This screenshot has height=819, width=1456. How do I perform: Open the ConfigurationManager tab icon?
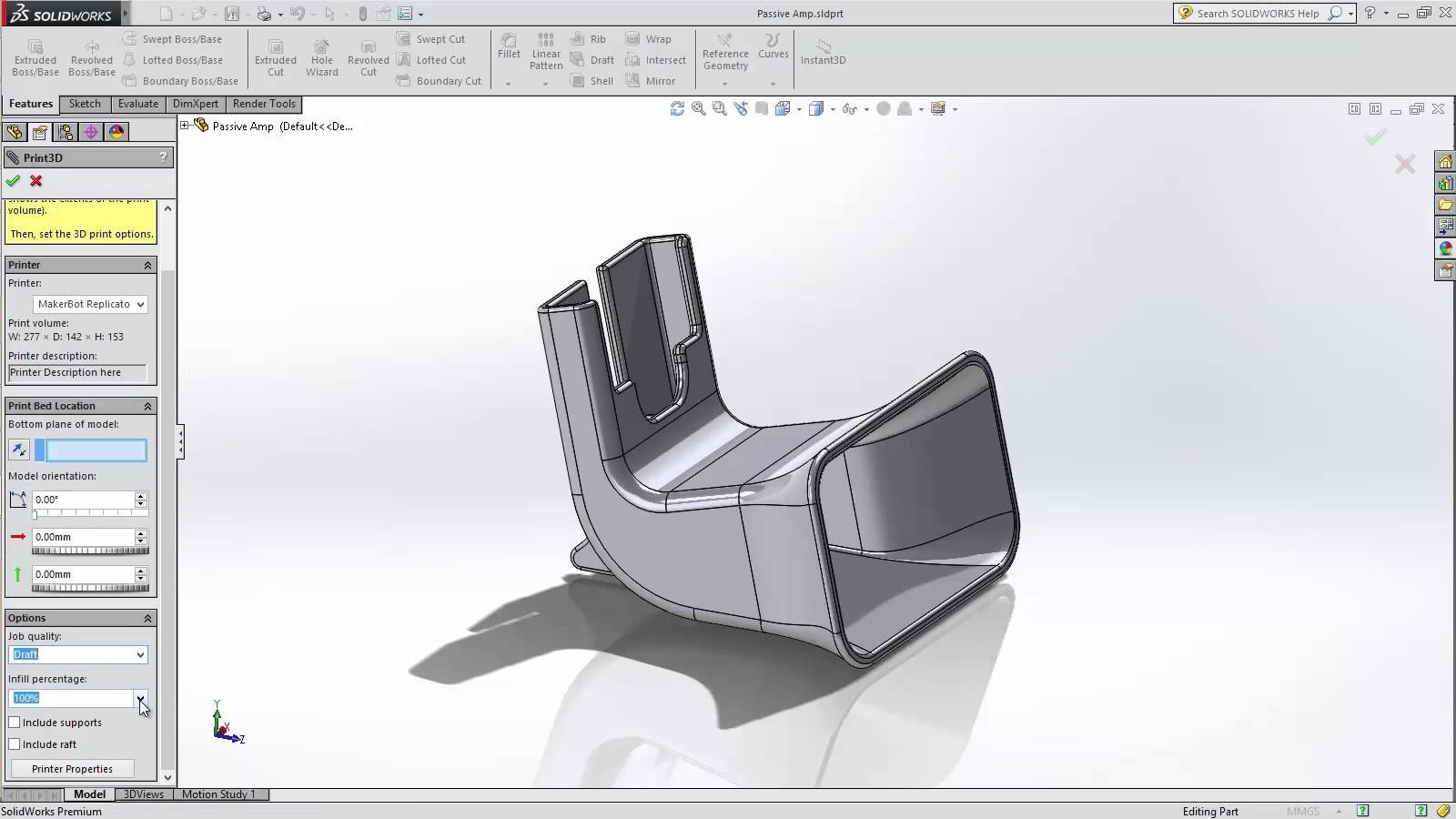click(66, 132)
